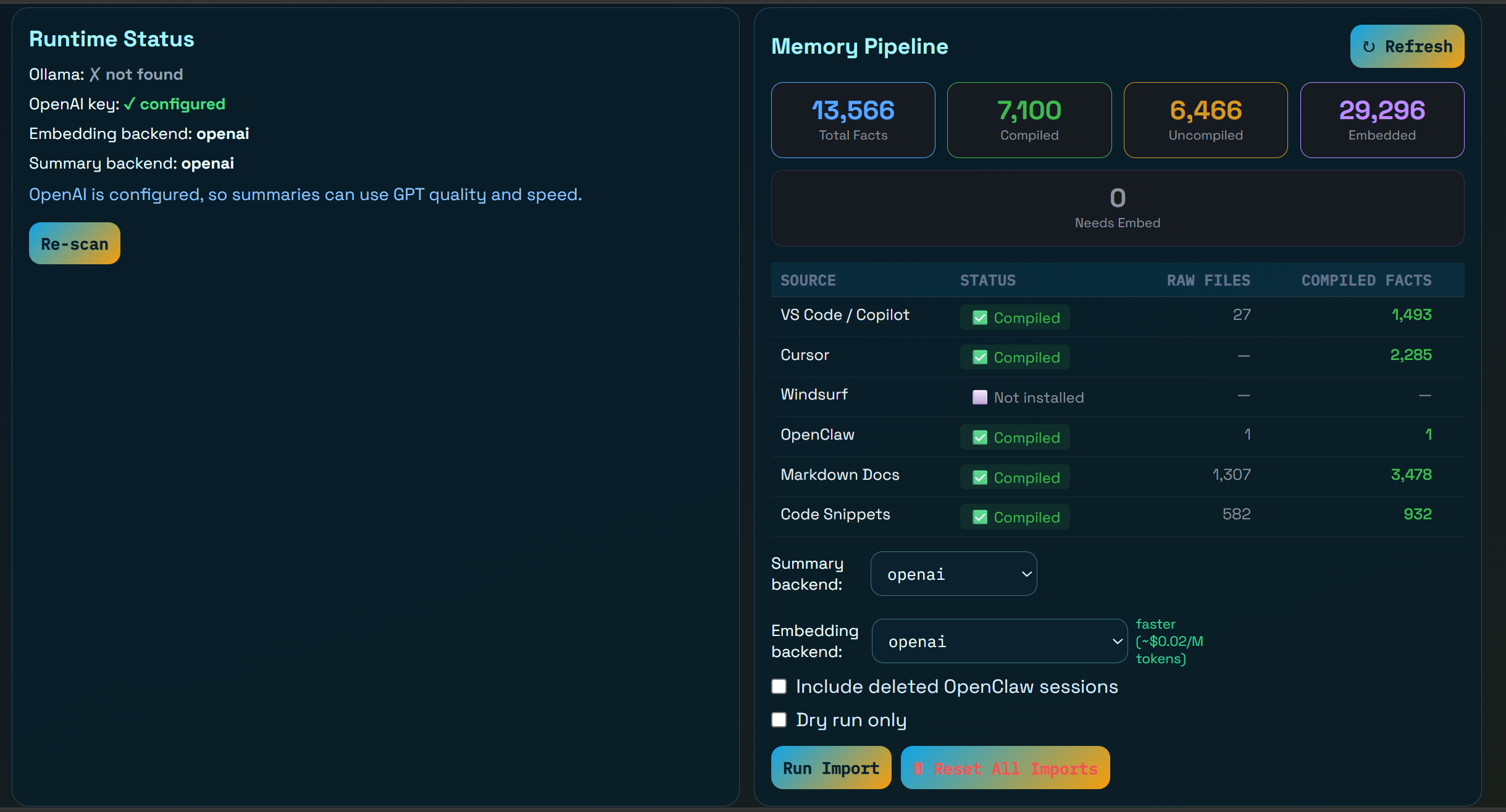Enable Include deleted OpenClaw sessions
The image size is (1506, 812).
(779, 686)
